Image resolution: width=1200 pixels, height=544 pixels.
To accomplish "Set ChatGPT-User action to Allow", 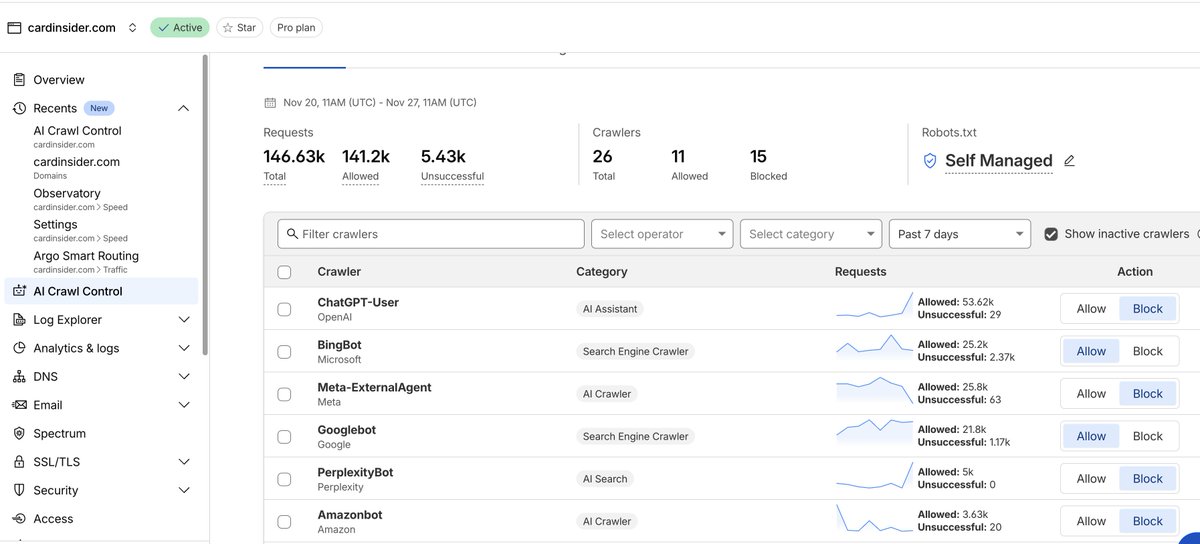I will click(x=1091, y=309).
